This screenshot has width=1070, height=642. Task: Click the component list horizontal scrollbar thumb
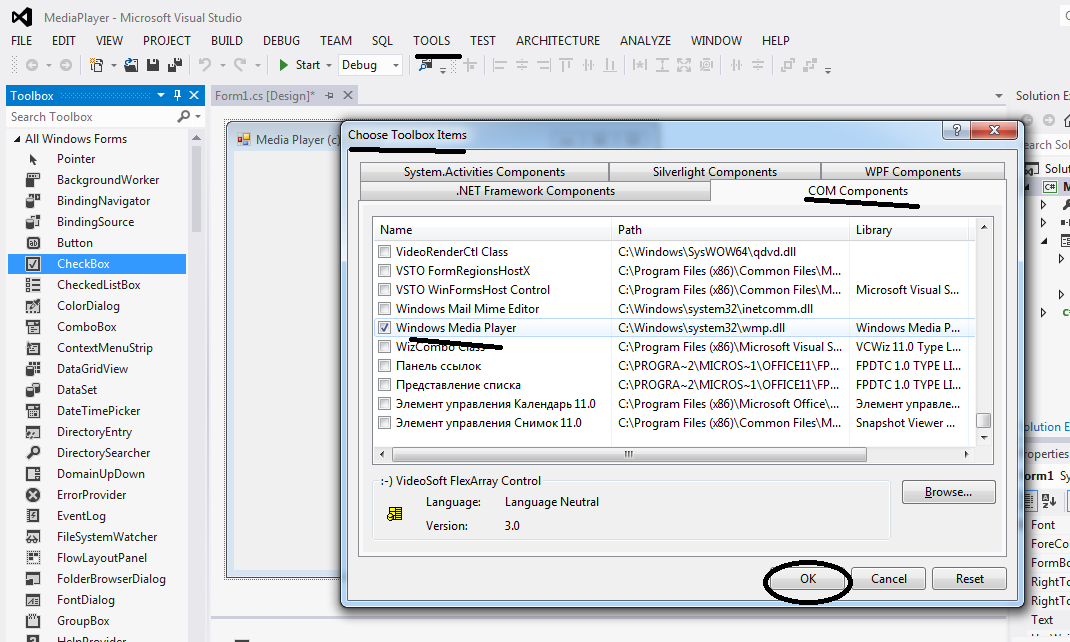click(x=629, y=454)
